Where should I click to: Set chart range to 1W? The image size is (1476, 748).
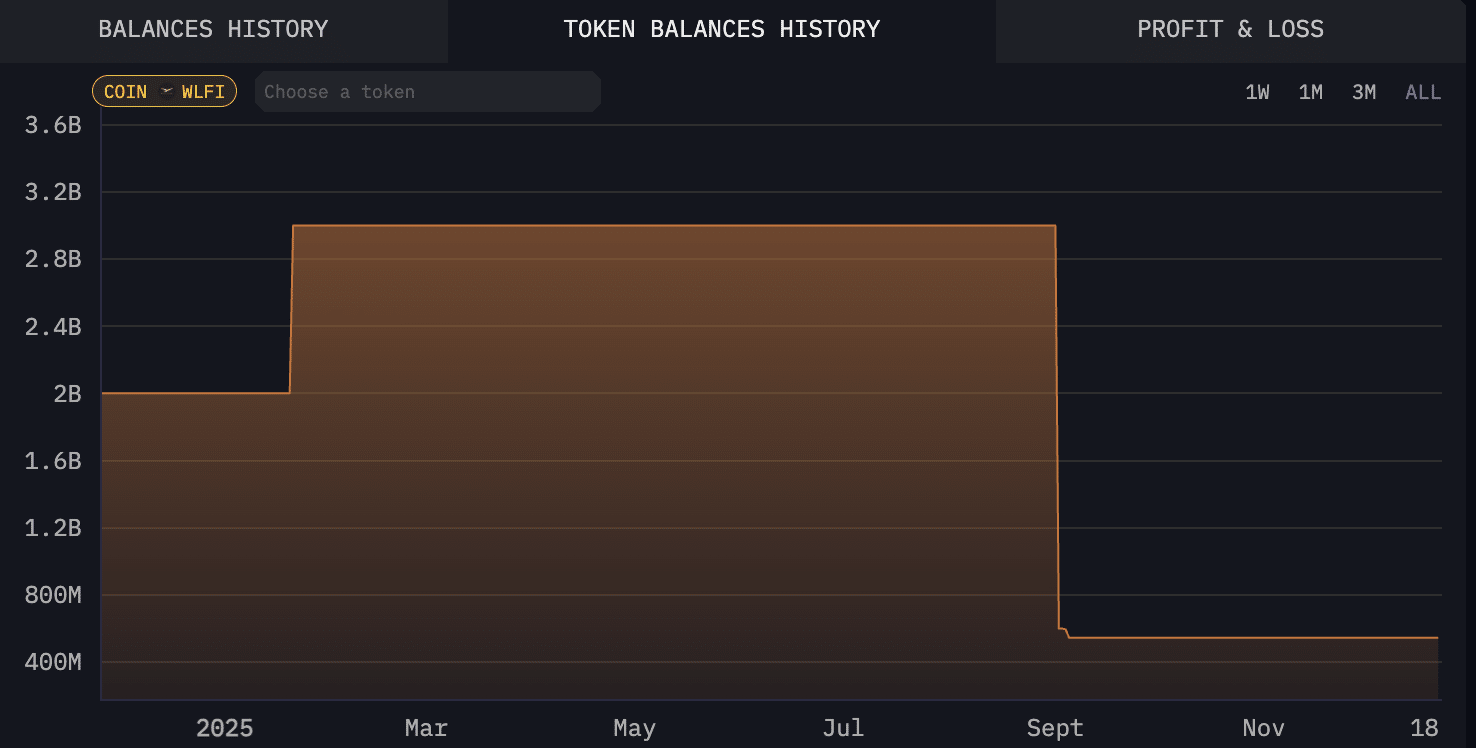[1257, 93]
